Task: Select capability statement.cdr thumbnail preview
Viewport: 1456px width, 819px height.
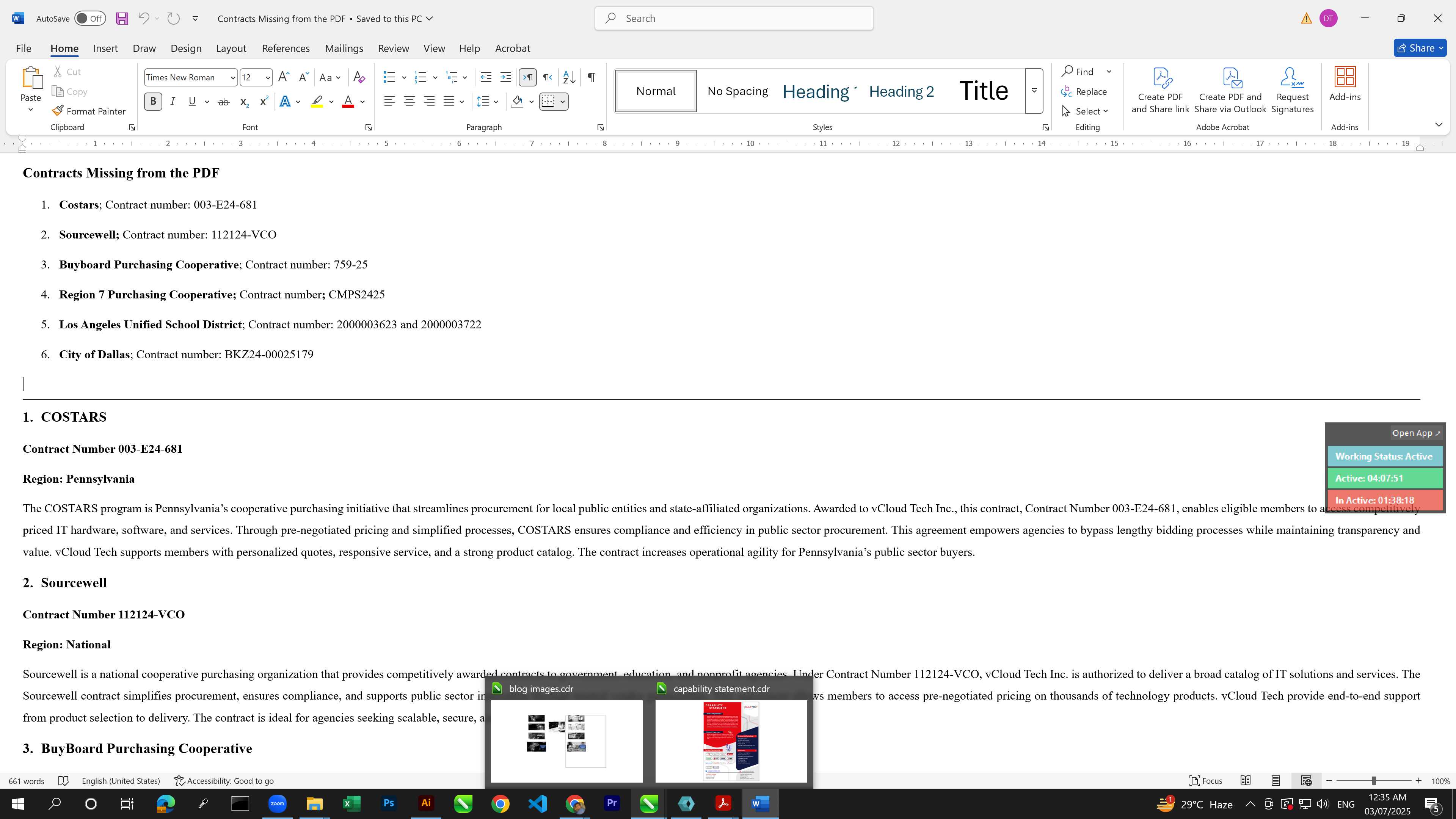Action: coord(731,741)
